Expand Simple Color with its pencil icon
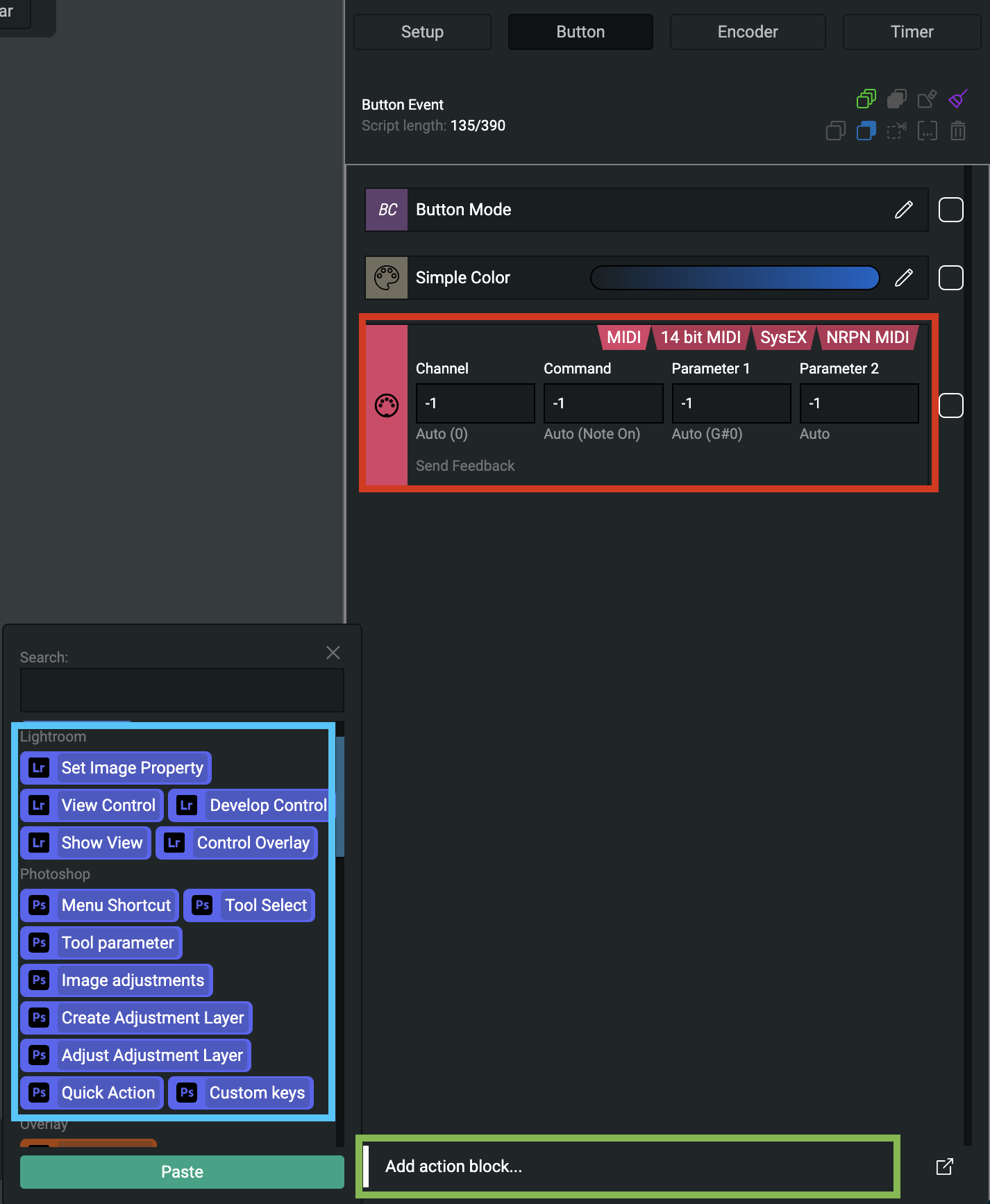 click(903, 278)
